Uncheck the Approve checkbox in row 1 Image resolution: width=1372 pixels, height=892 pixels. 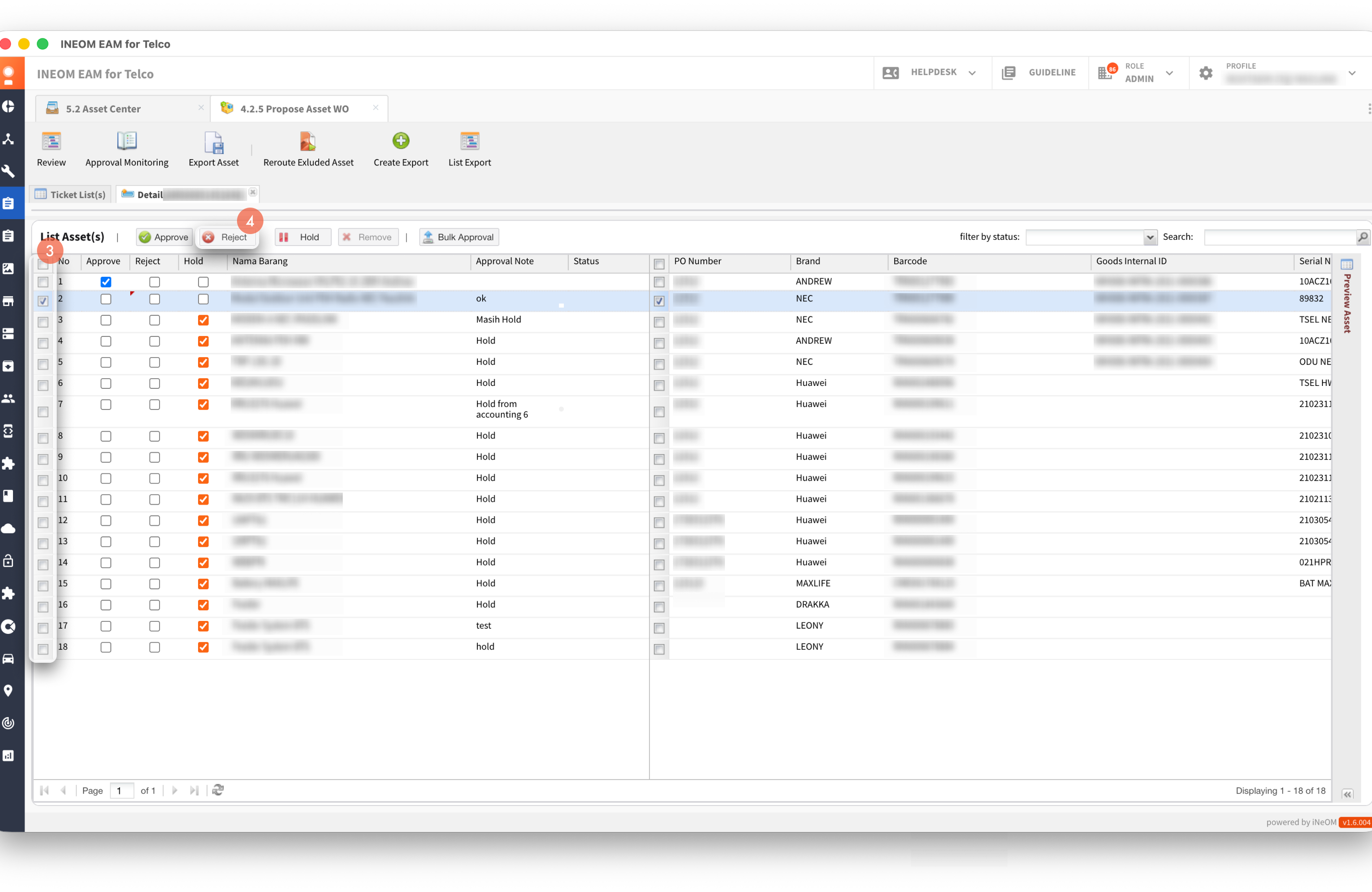(105, 282)
